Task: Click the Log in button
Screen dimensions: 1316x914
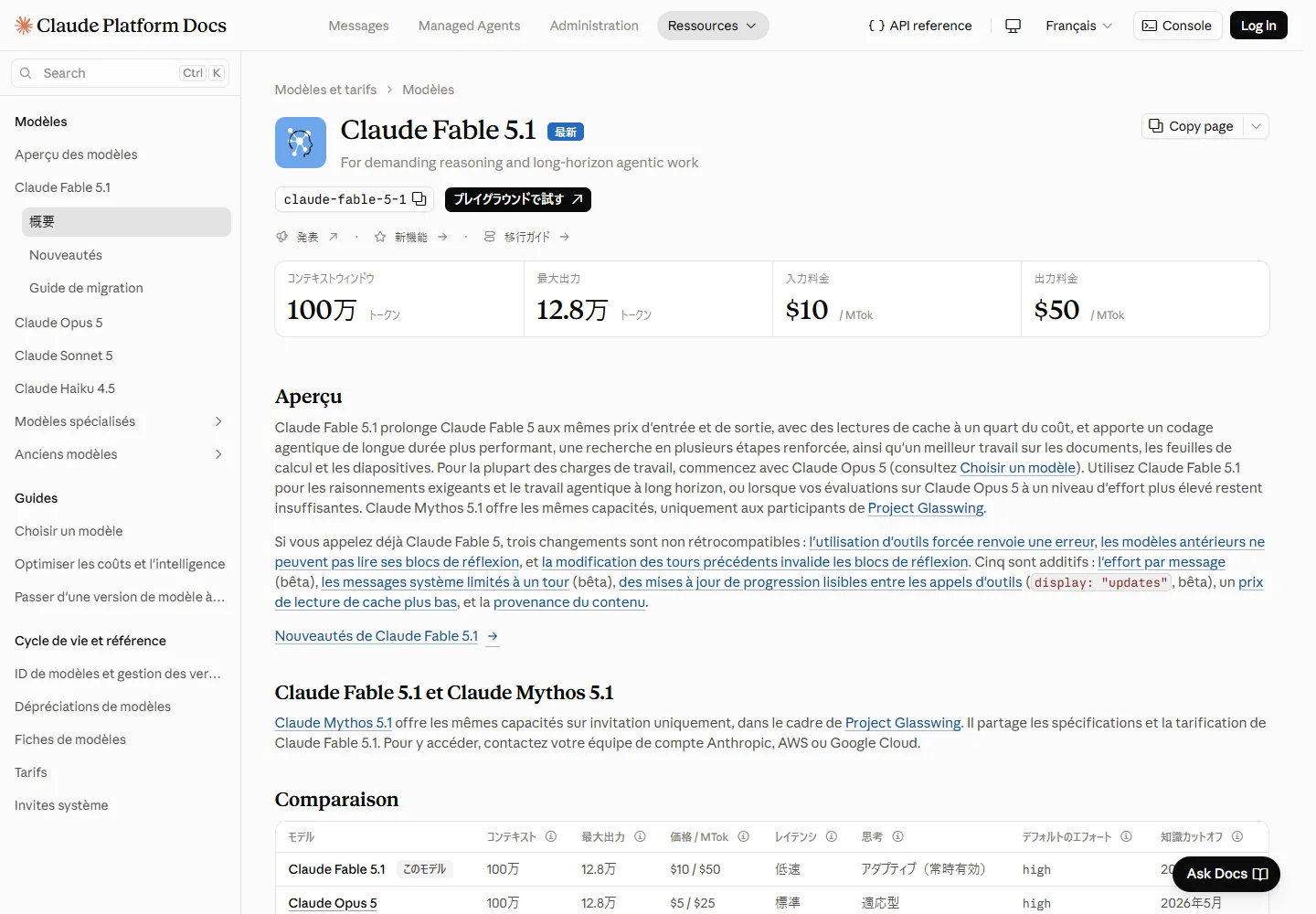Action: point(1258,26)
